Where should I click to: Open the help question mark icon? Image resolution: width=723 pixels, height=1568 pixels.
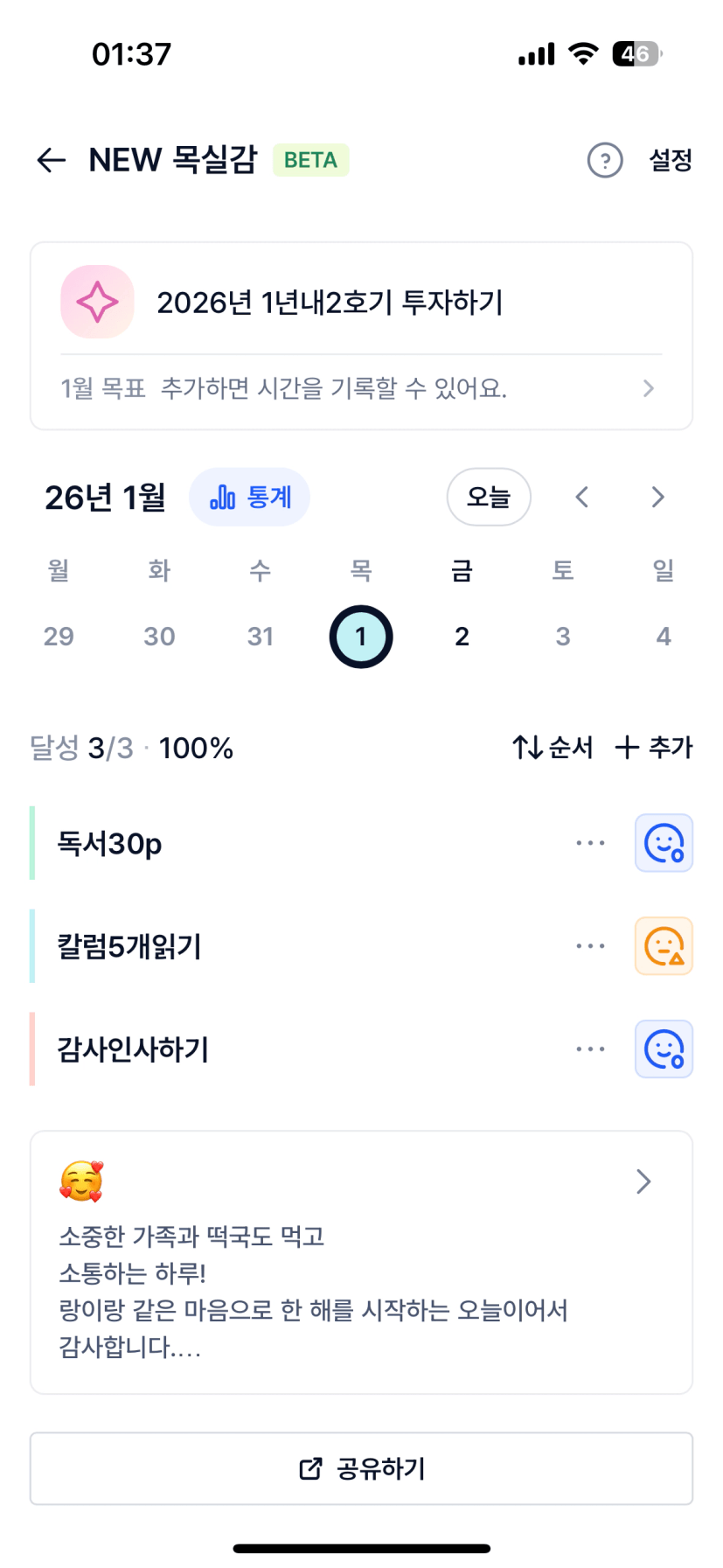(604, 160)
